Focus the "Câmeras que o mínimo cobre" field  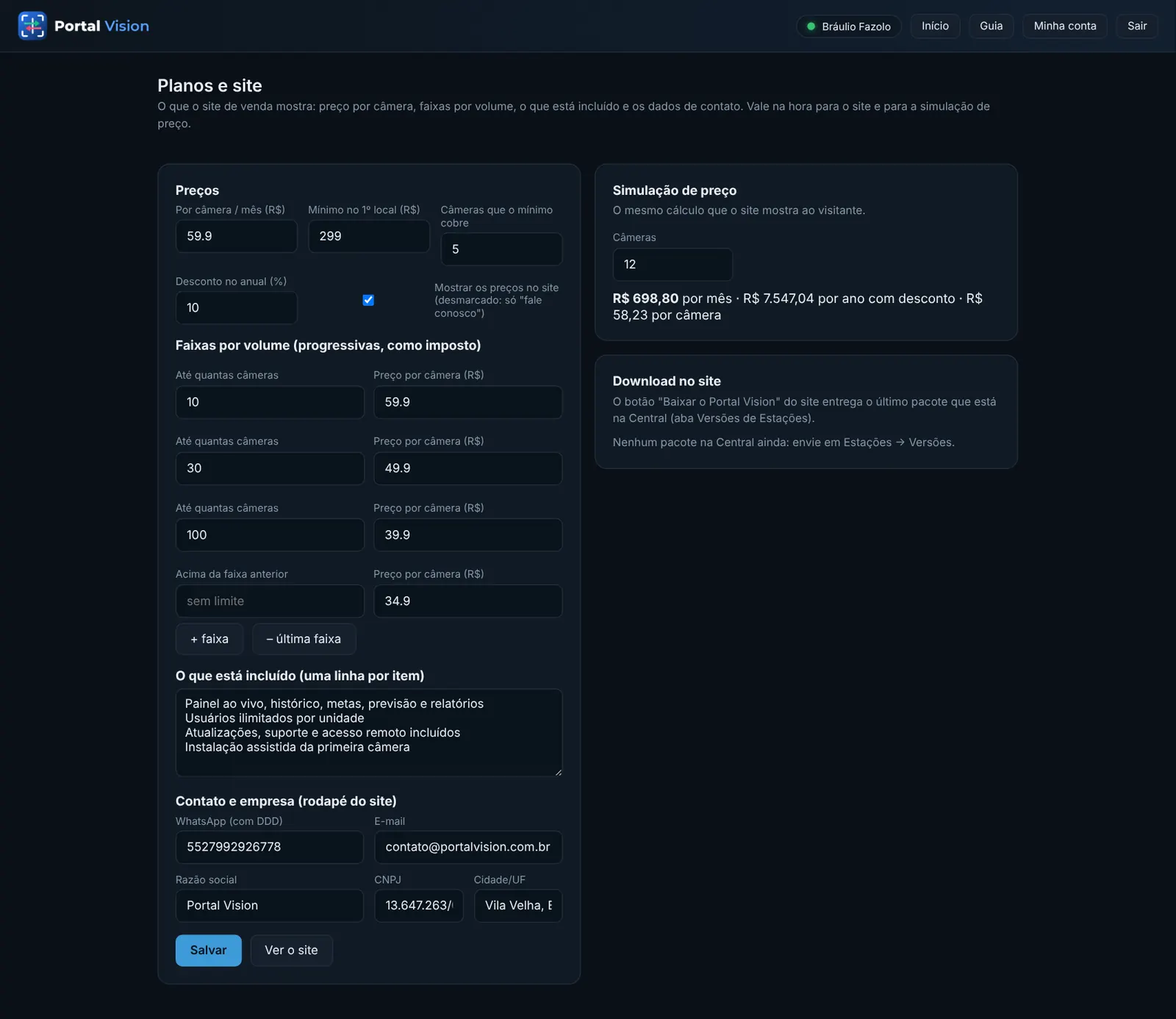[501, 249]
